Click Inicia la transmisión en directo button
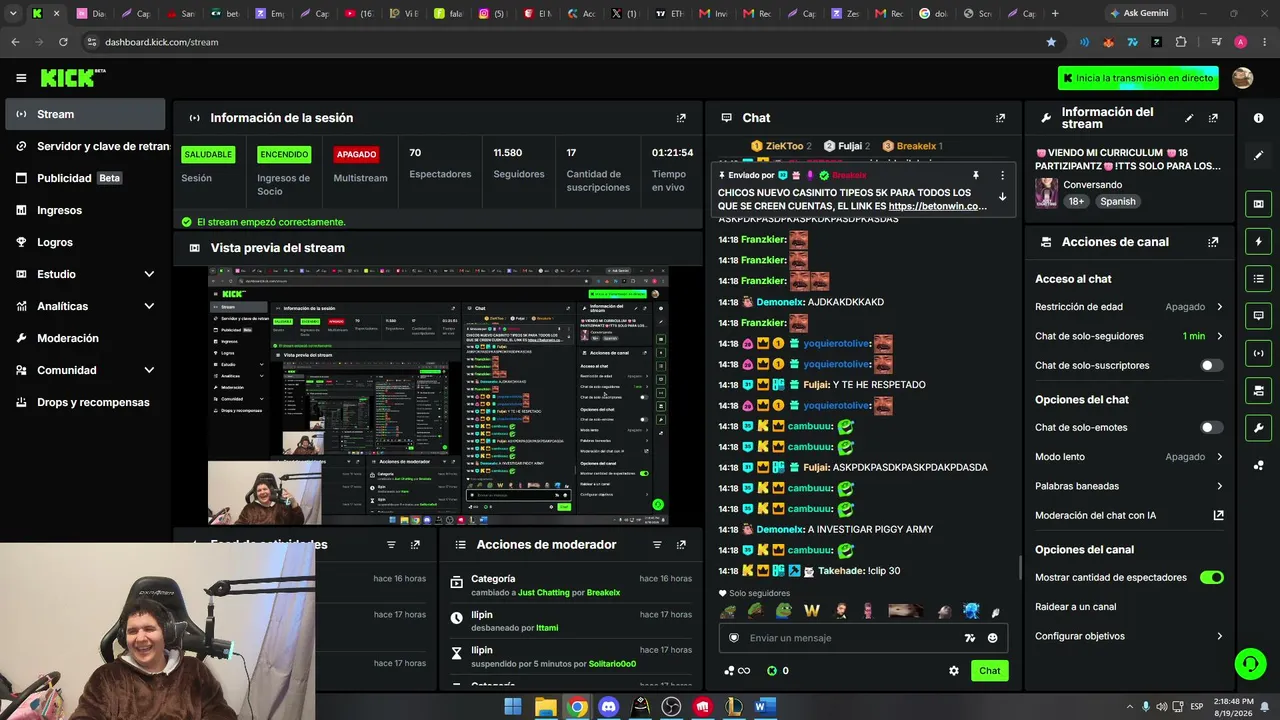The height and width of the screenshot is (720, 1280). click(x=1139, y=78)
